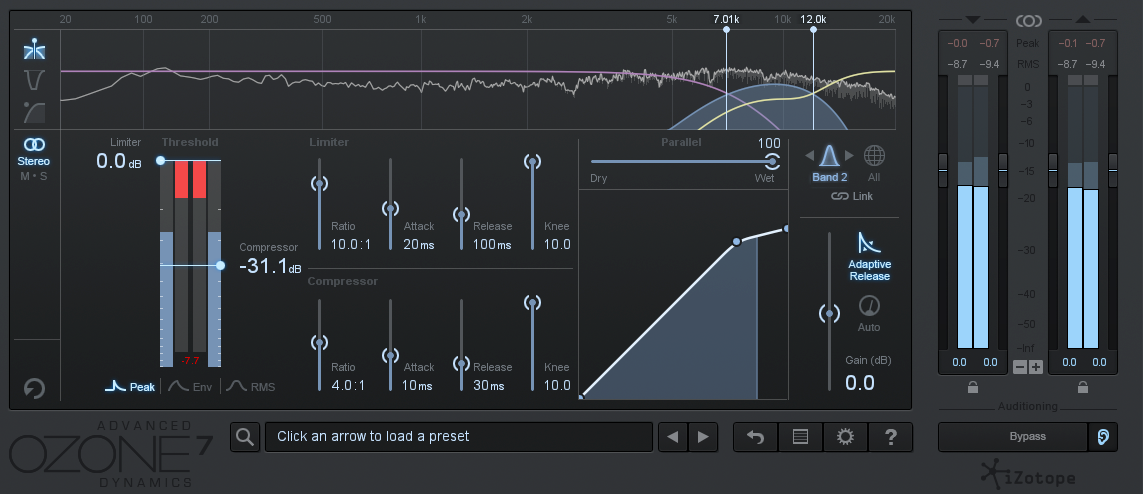Select the Band 2 icon

[x=830, y=156]
